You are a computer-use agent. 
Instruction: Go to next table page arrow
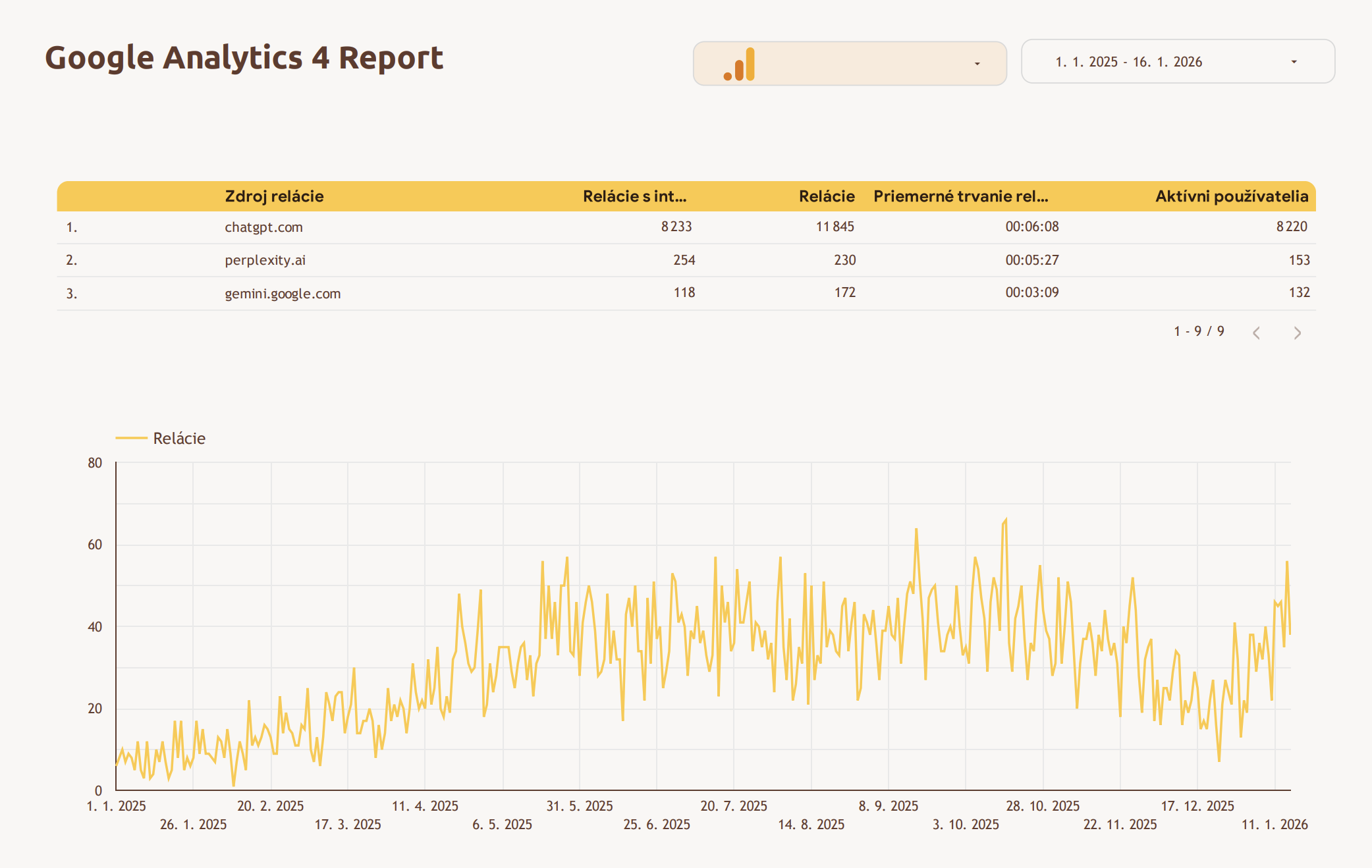click(x=1297, y=333)
